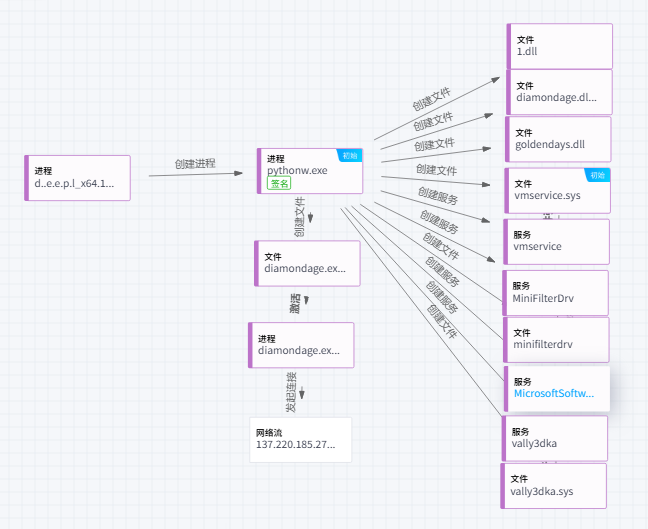The image size is (648, 529).
Task: Select the diamondage.dl... file node
Action: click(559, 92)
